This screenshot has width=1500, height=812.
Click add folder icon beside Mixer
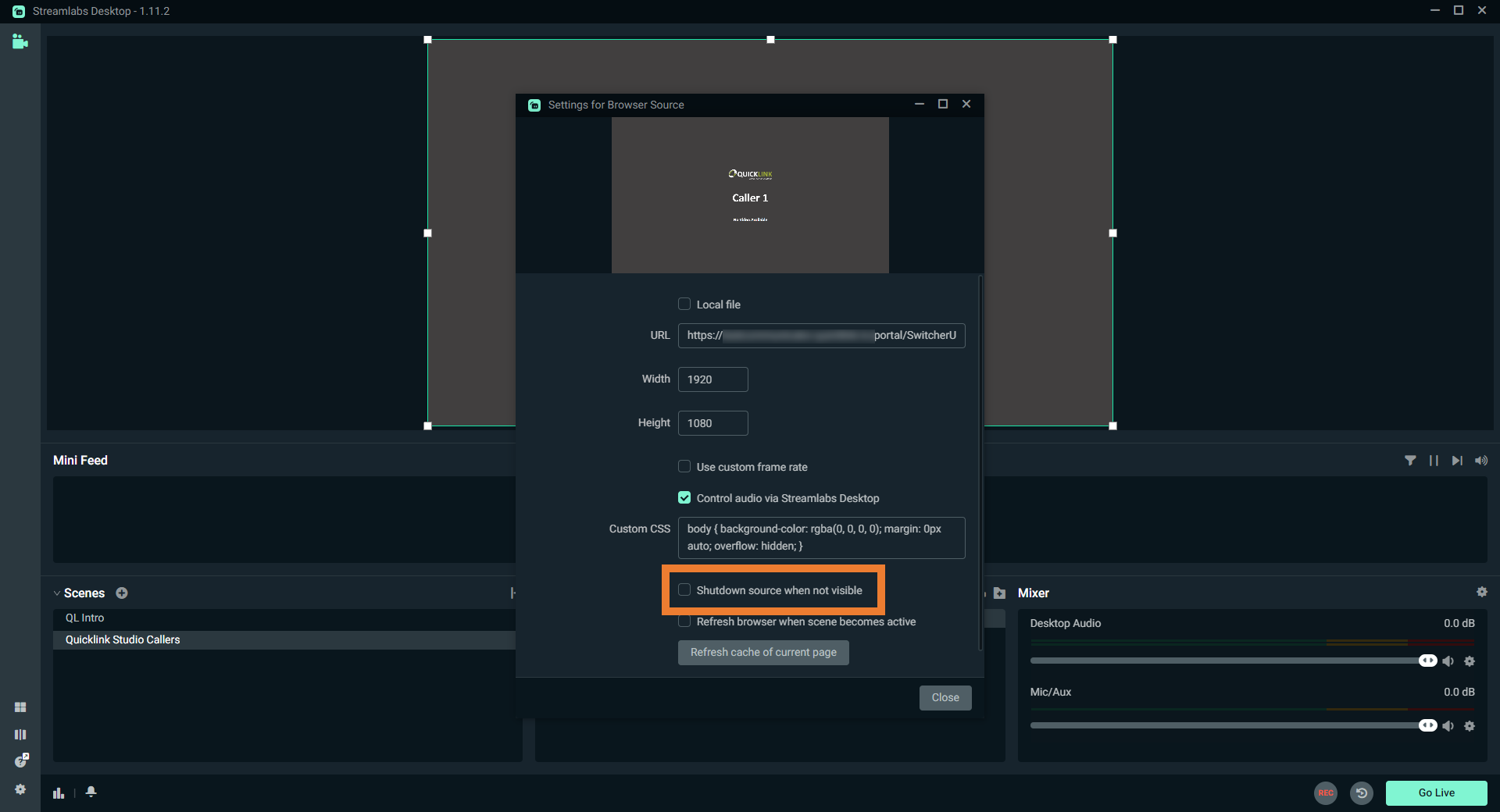(999, 593)
